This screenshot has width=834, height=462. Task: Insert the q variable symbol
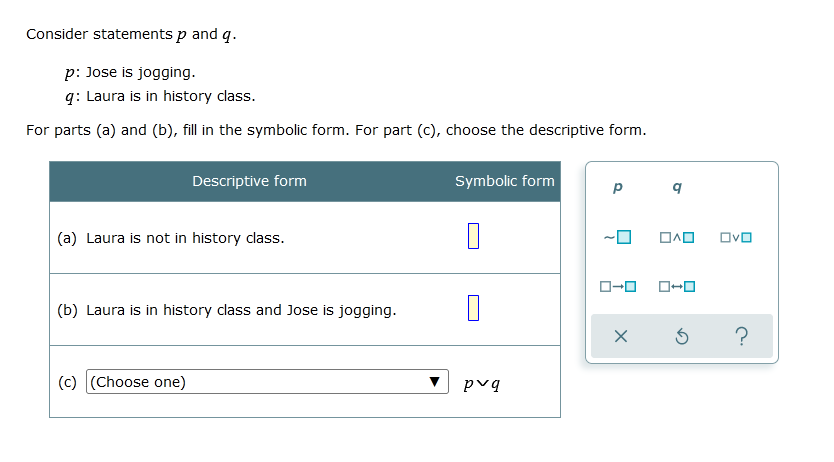pos(678,187)
